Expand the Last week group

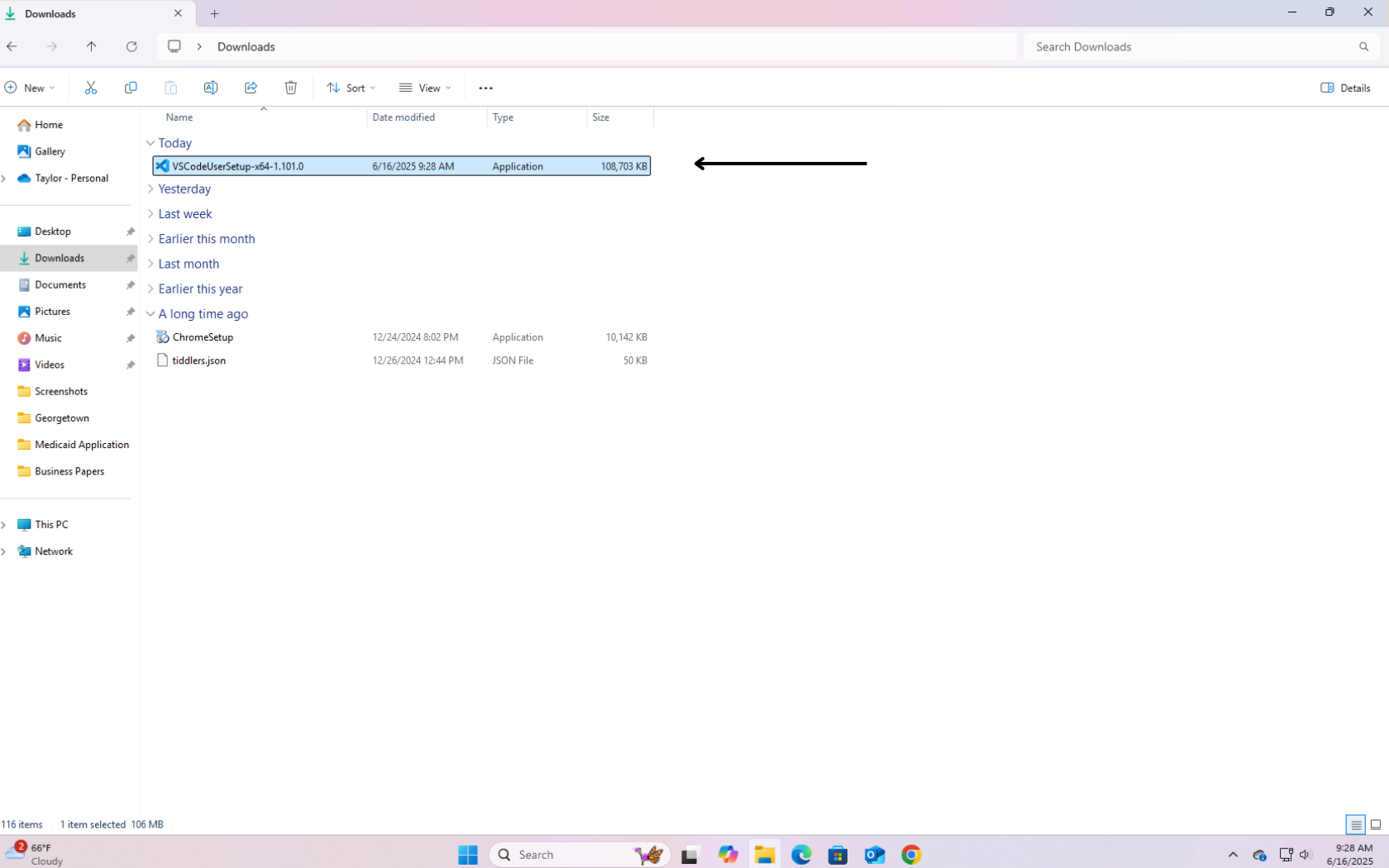(150, 214)
